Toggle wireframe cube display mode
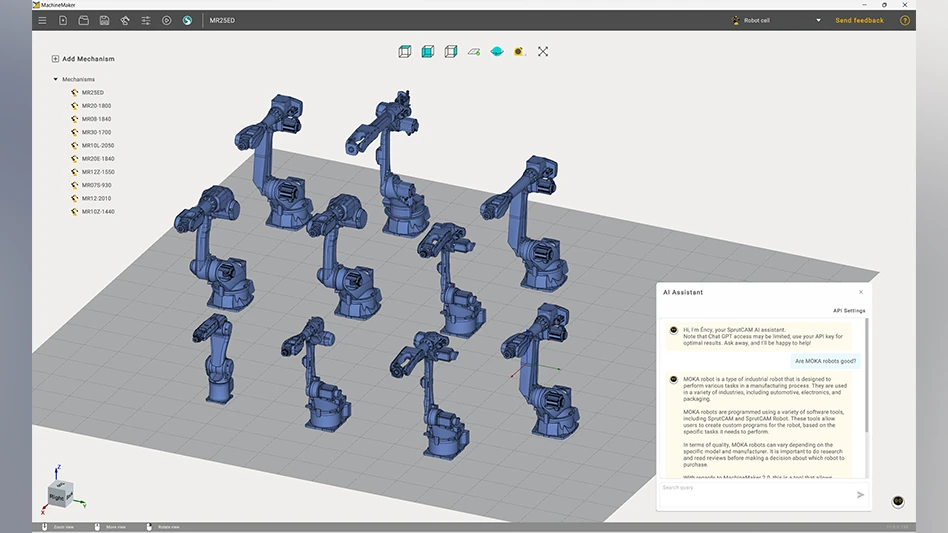This screenshot has width=948, height=533. (405, 51)
